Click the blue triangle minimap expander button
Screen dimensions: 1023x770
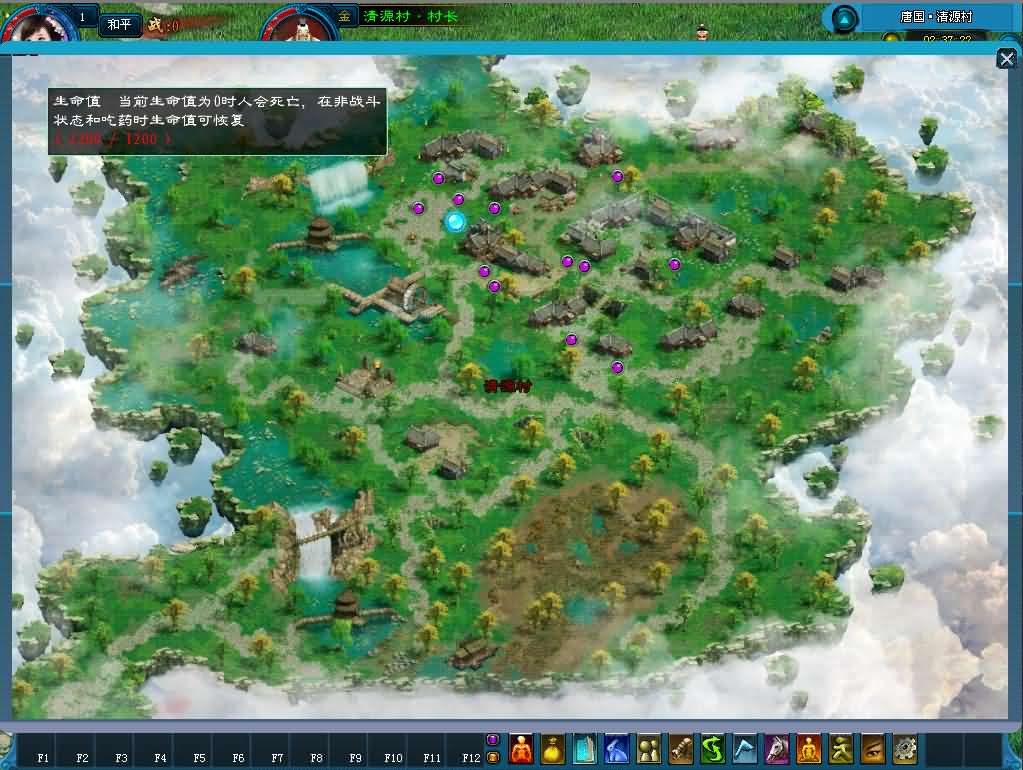[844, 19]
